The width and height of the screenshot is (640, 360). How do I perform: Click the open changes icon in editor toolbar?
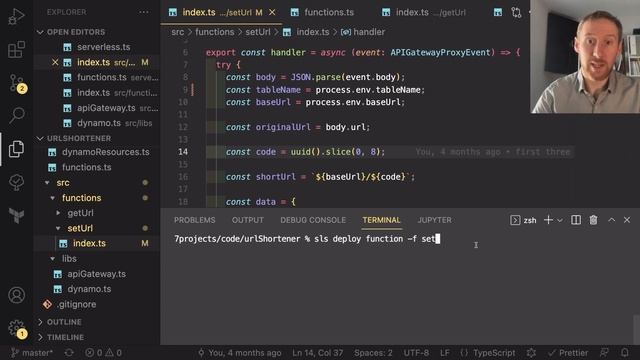(x=516, y=13)
